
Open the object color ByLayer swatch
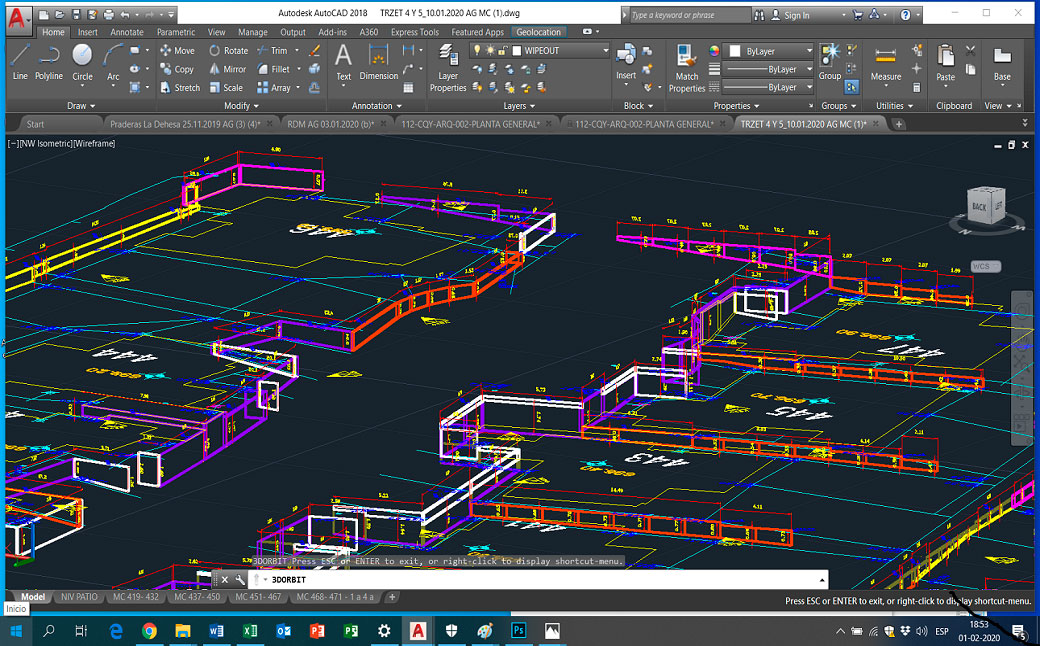click(x=735, y=51)
